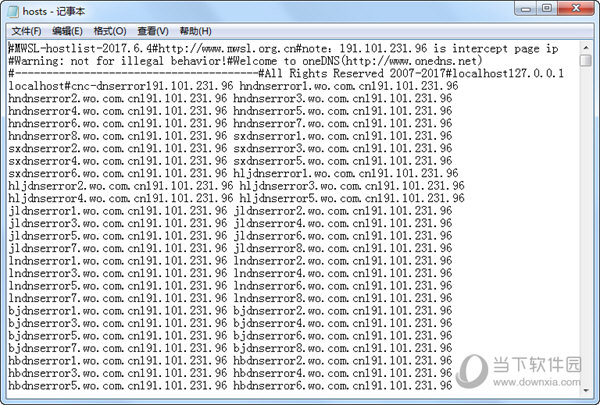
Task: Click the entry 'lndnserror3.wo.com.cn'
Action: point(74,273)
